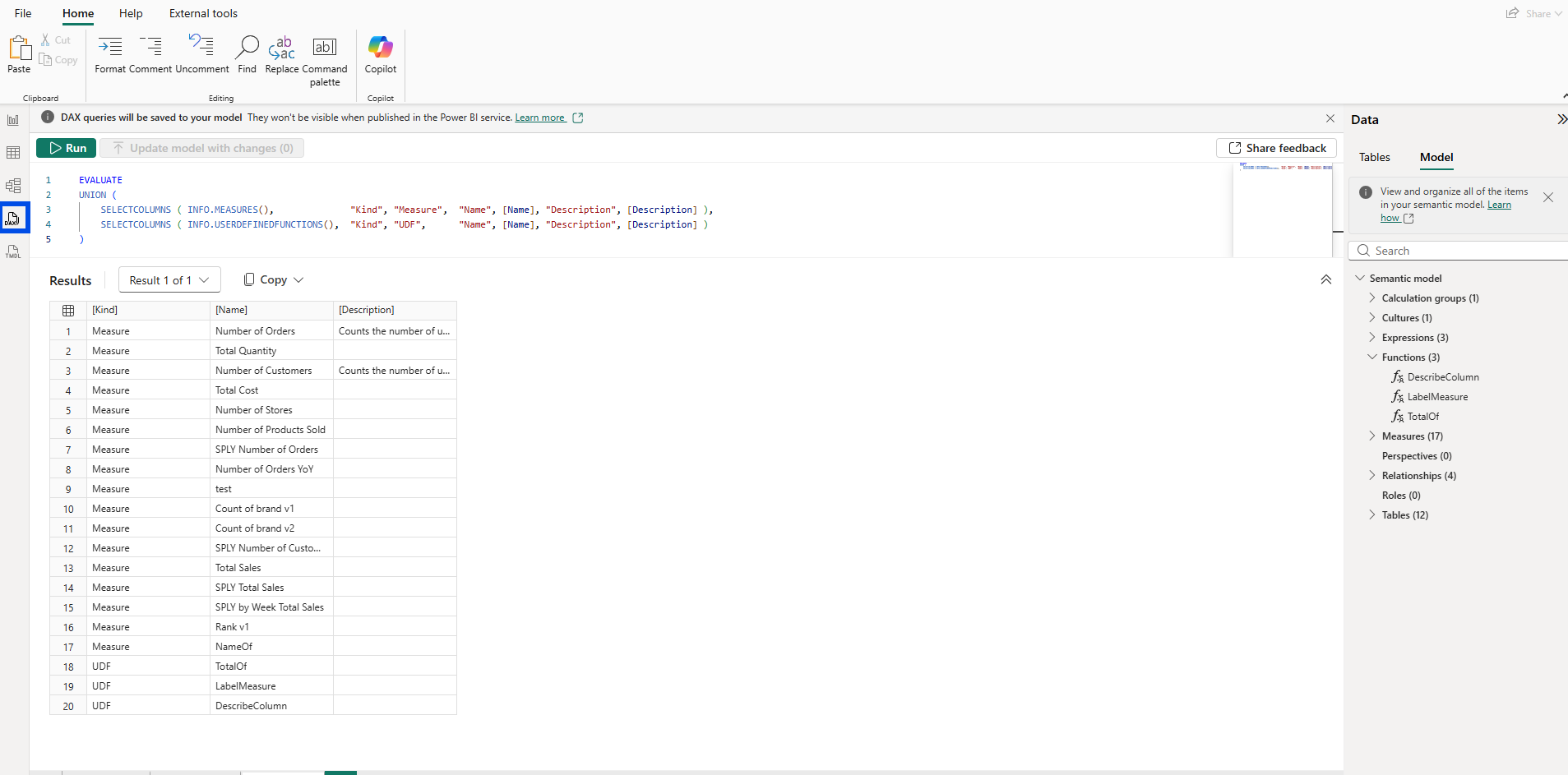Switch to Model view in left sidebar
This screenshot has width=1568, height=775.
(x=13, y=186)
